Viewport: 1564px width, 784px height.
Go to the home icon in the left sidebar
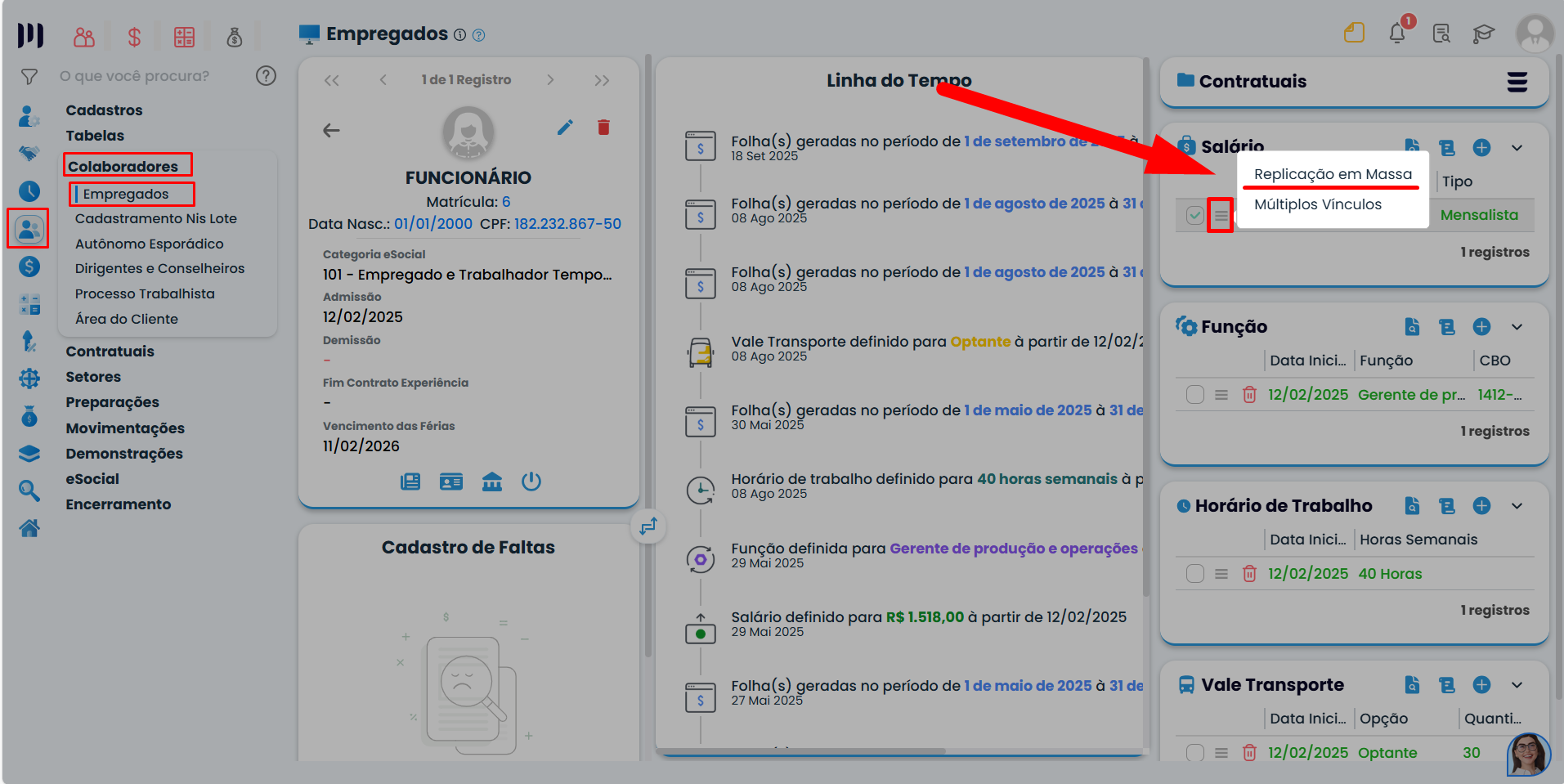pyautogui.click(x=29, y=529)
